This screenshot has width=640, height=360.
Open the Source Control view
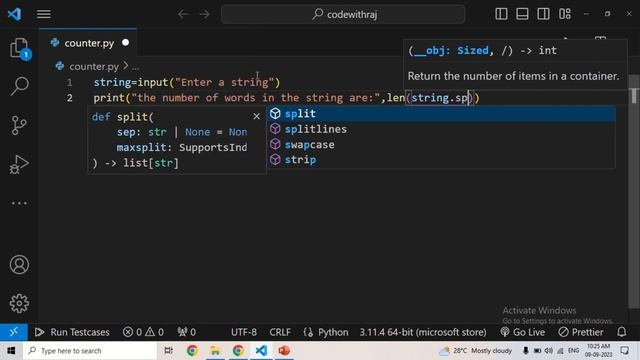click(19, 125)
